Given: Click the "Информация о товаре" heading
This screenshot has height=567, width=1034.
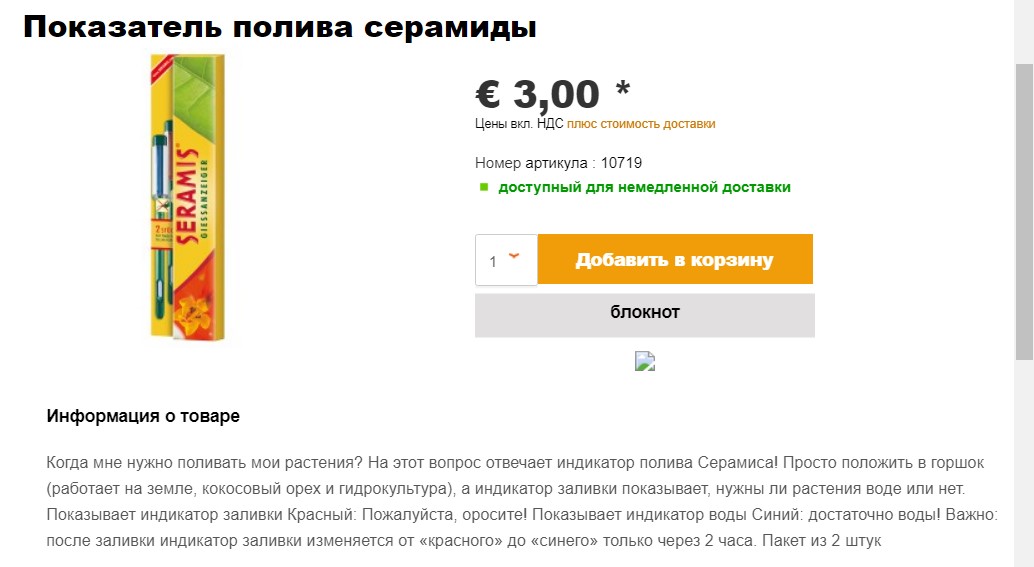Looking at the screenshot, I should point(143,416).
